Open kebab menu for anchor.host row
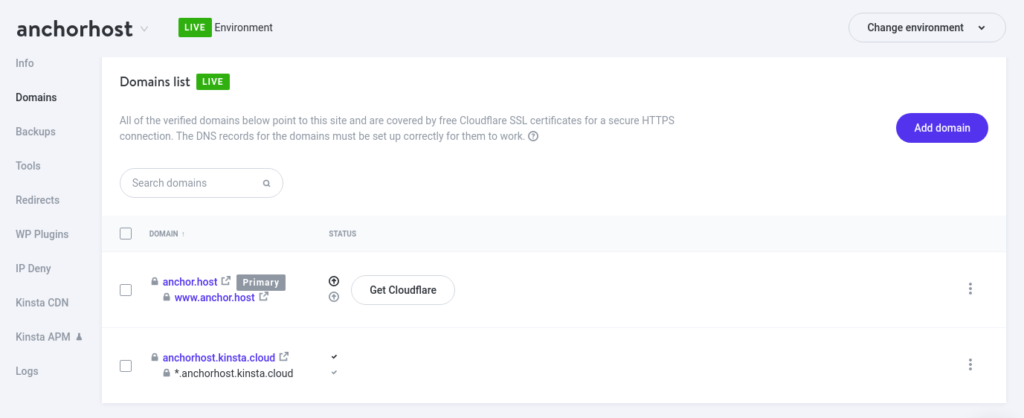The height and width of the screenshot is (418, 1024). coord(970,289)
